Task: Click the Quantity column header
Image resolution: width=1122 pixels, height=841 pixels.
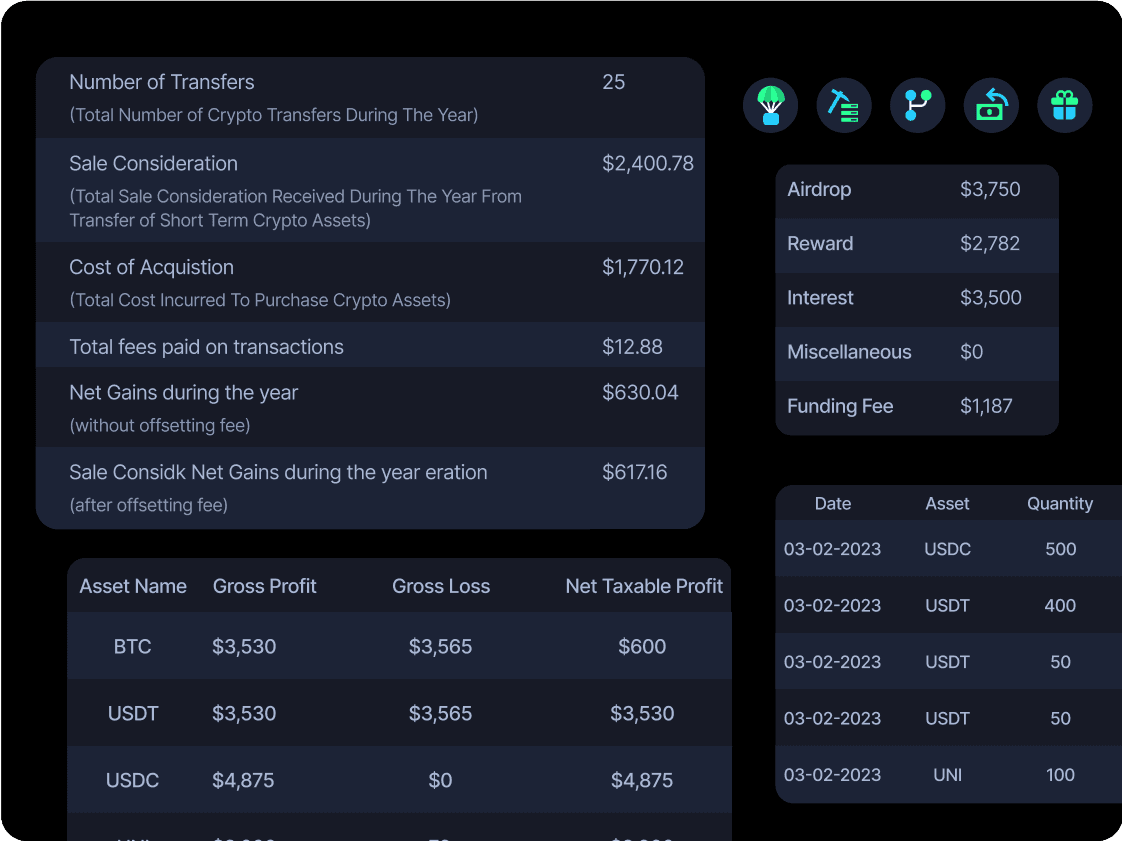Action: [x=1059, y=504]
